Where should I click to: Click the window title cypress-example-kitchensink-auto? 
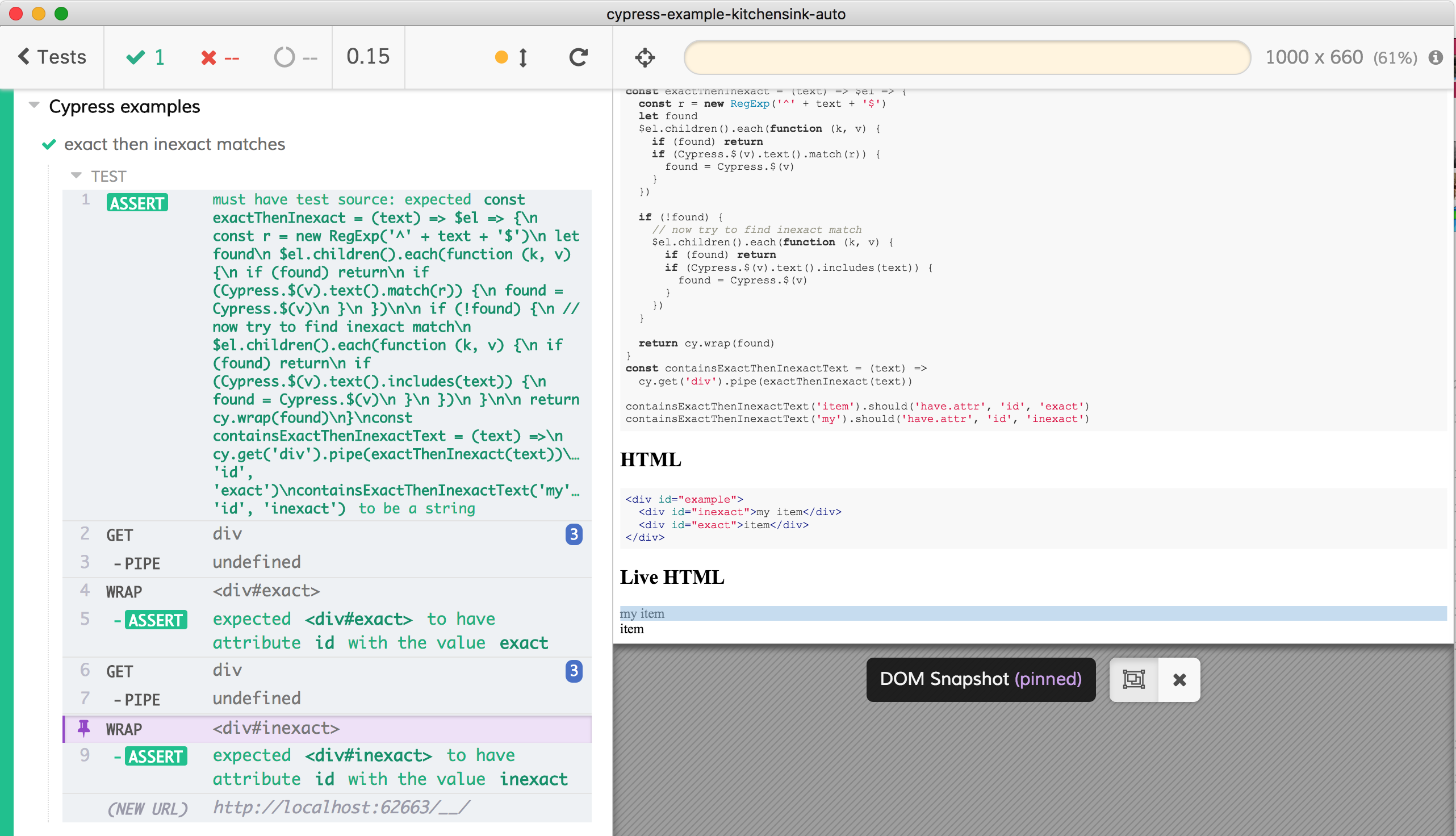click(x=726, y=14)
